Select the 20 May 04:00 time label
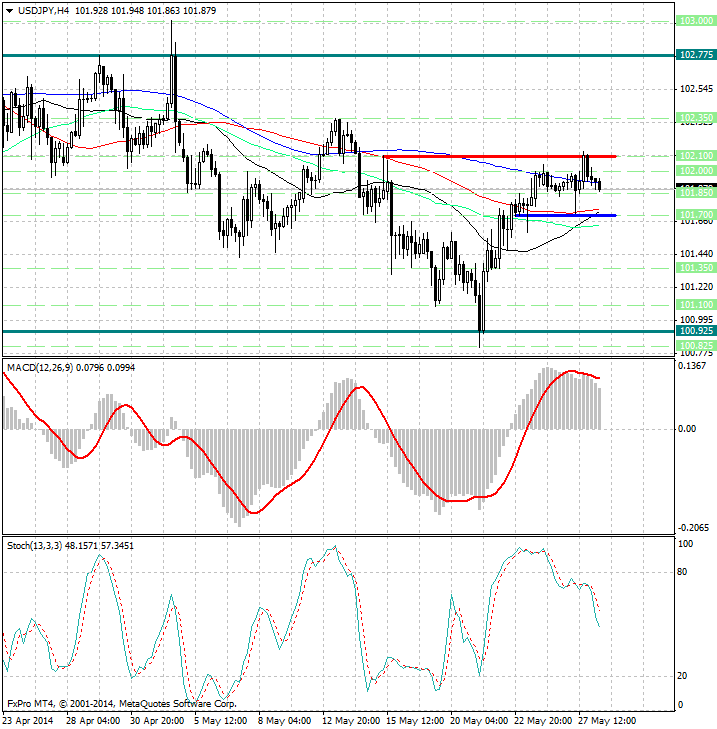The width and height of the screenshot is (717, 729). point(479,721)
